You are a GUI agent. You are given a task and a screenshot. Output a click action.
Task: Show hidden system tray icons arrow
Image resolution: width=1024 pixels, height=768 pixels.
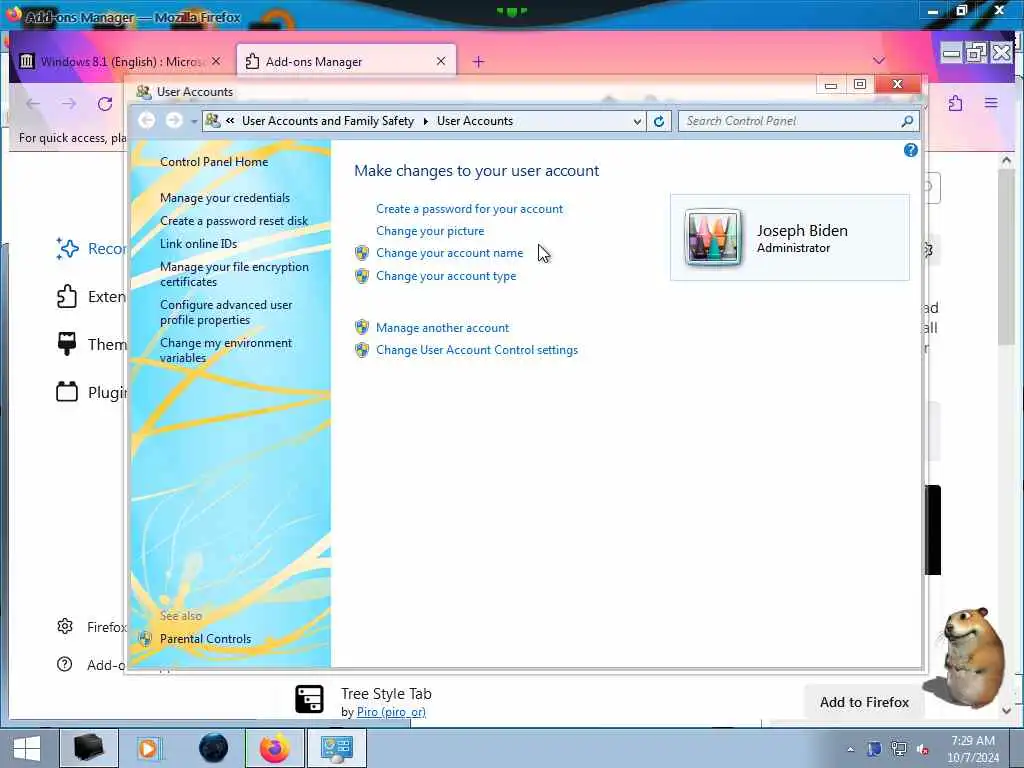(850, 749)
